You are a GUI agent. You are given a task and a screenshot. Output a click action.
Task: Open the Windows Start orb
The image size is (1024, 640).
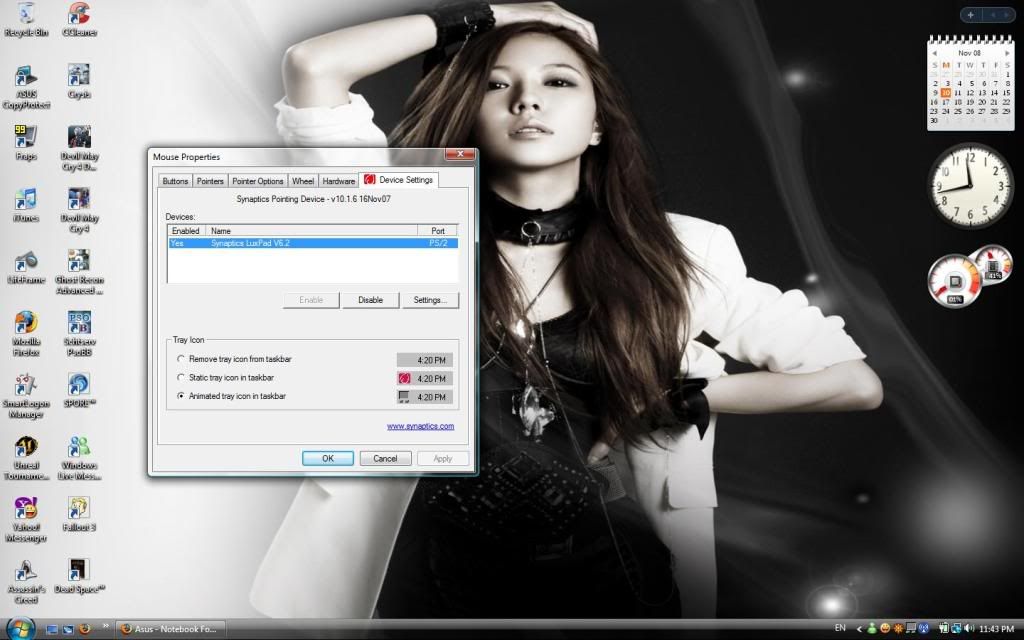20,628
